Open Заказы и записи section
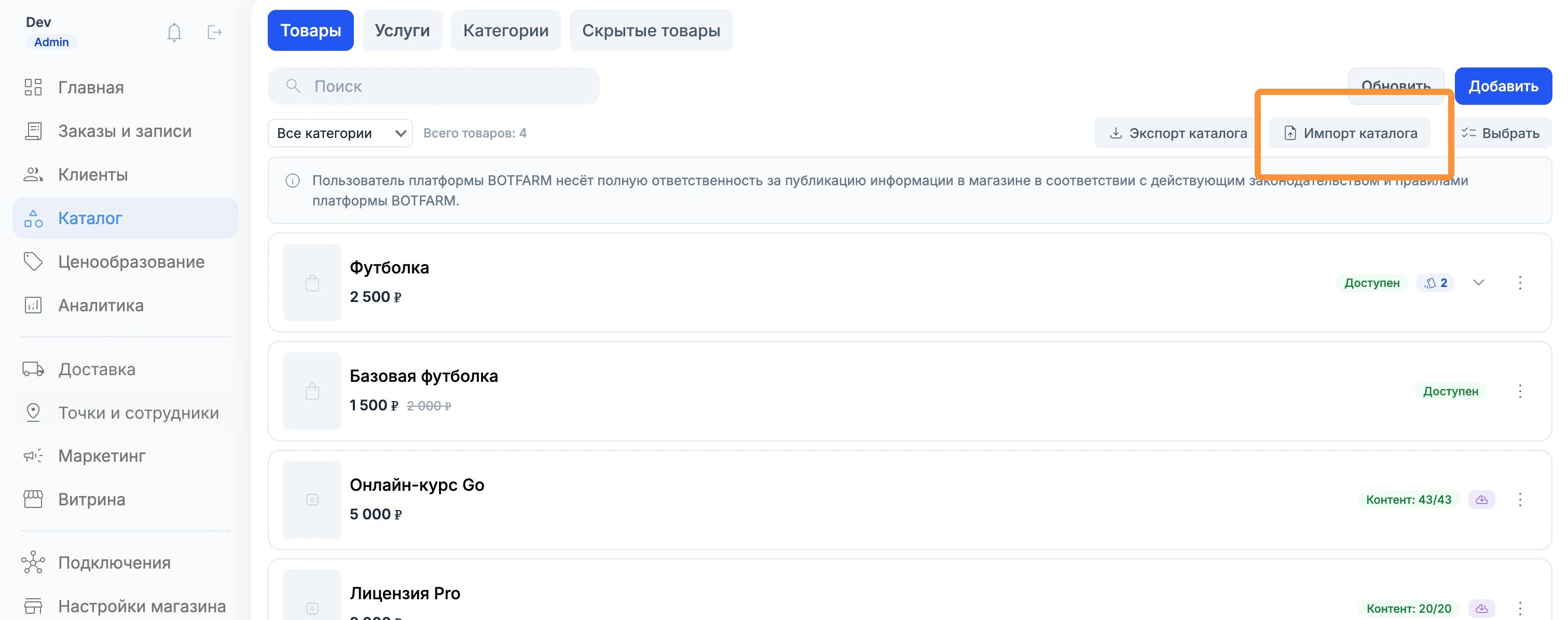Screen dimensions: 1568x620 125,131
